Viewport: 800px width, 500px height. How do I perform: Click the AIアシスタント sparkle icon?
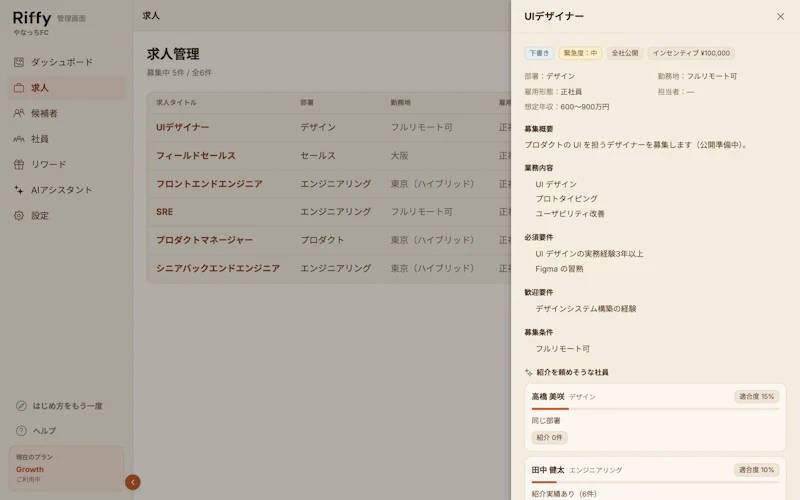point(19,190)
